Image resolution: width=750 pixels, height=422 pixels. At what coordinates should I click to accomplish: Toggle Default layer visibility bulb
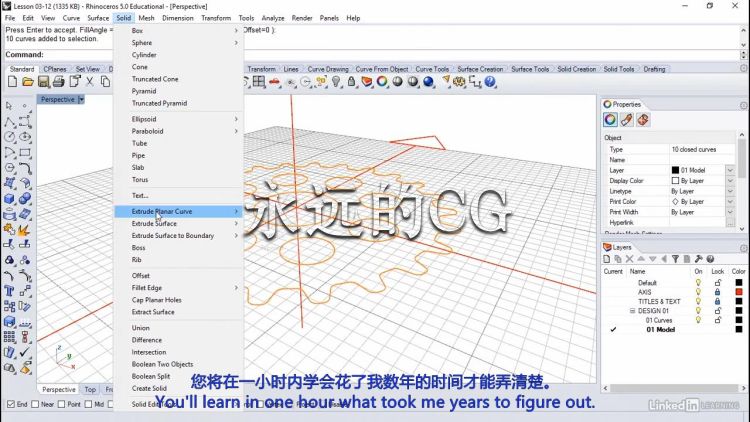click(698, 283)
